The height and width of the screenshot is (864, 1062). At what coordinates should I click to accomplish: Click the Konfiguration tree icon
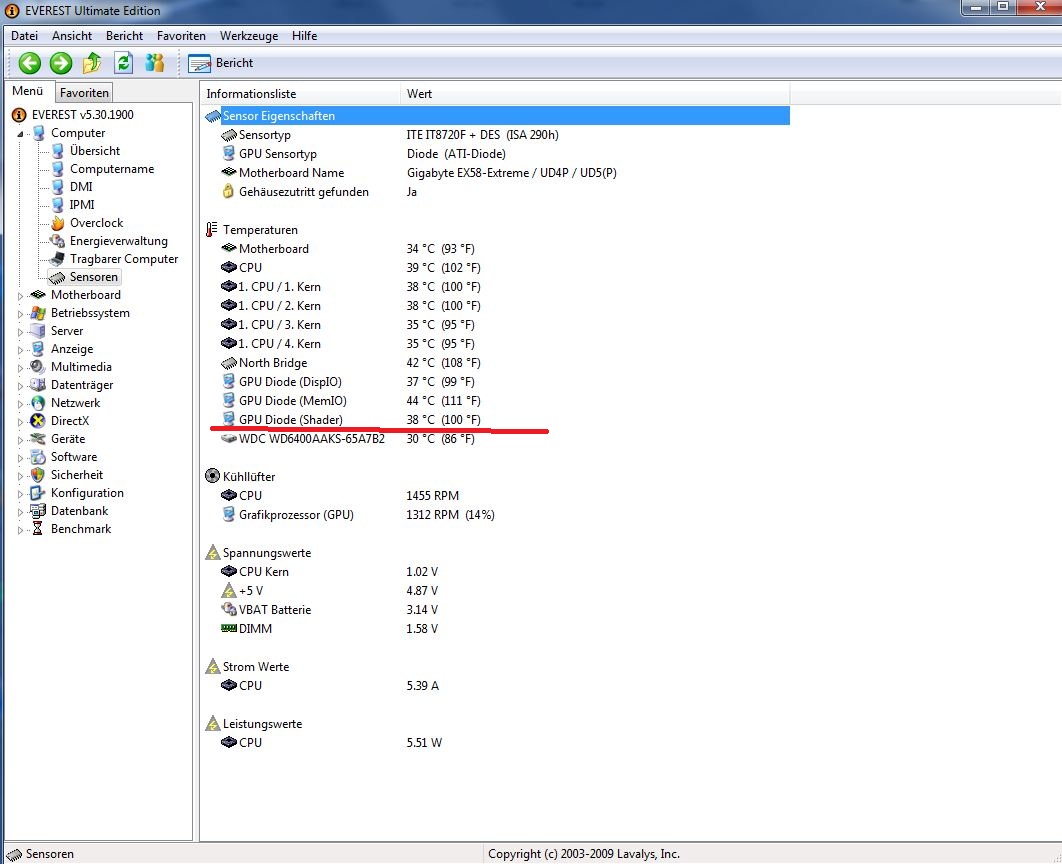[x=38, y=493]
